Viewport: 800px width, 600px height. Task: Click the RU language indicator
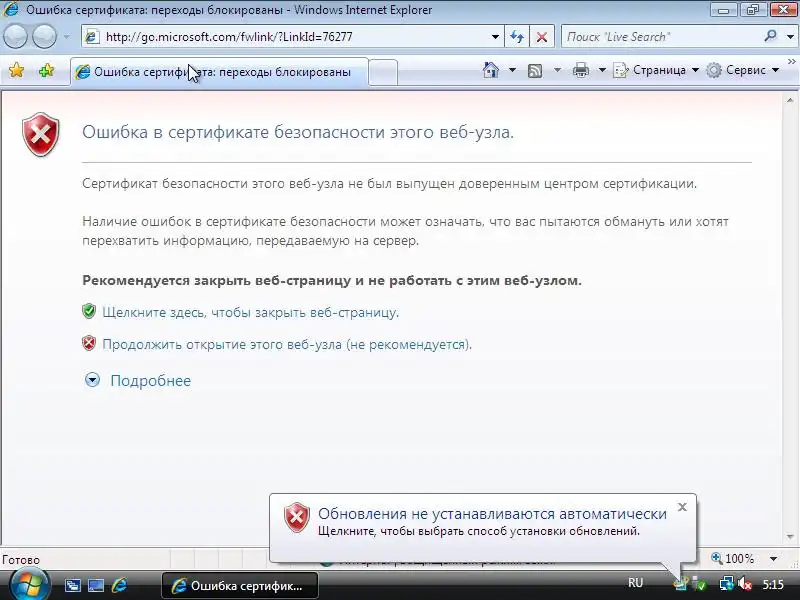tap(635, 583)
